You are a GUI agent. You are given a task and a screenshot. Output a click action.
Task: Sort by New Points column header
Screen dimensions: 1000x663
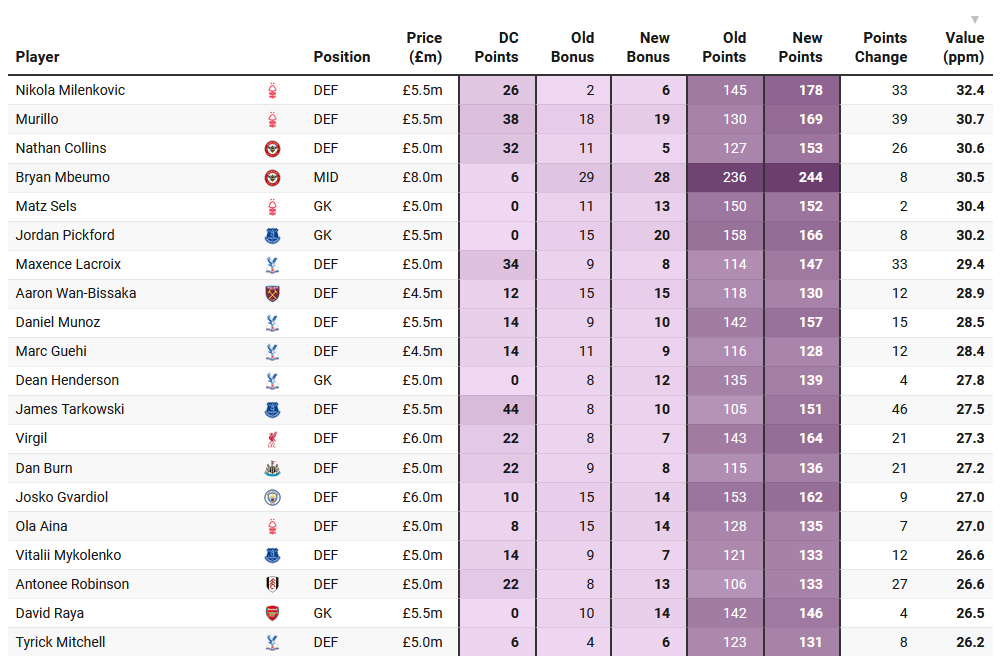[x=800, y=48]
